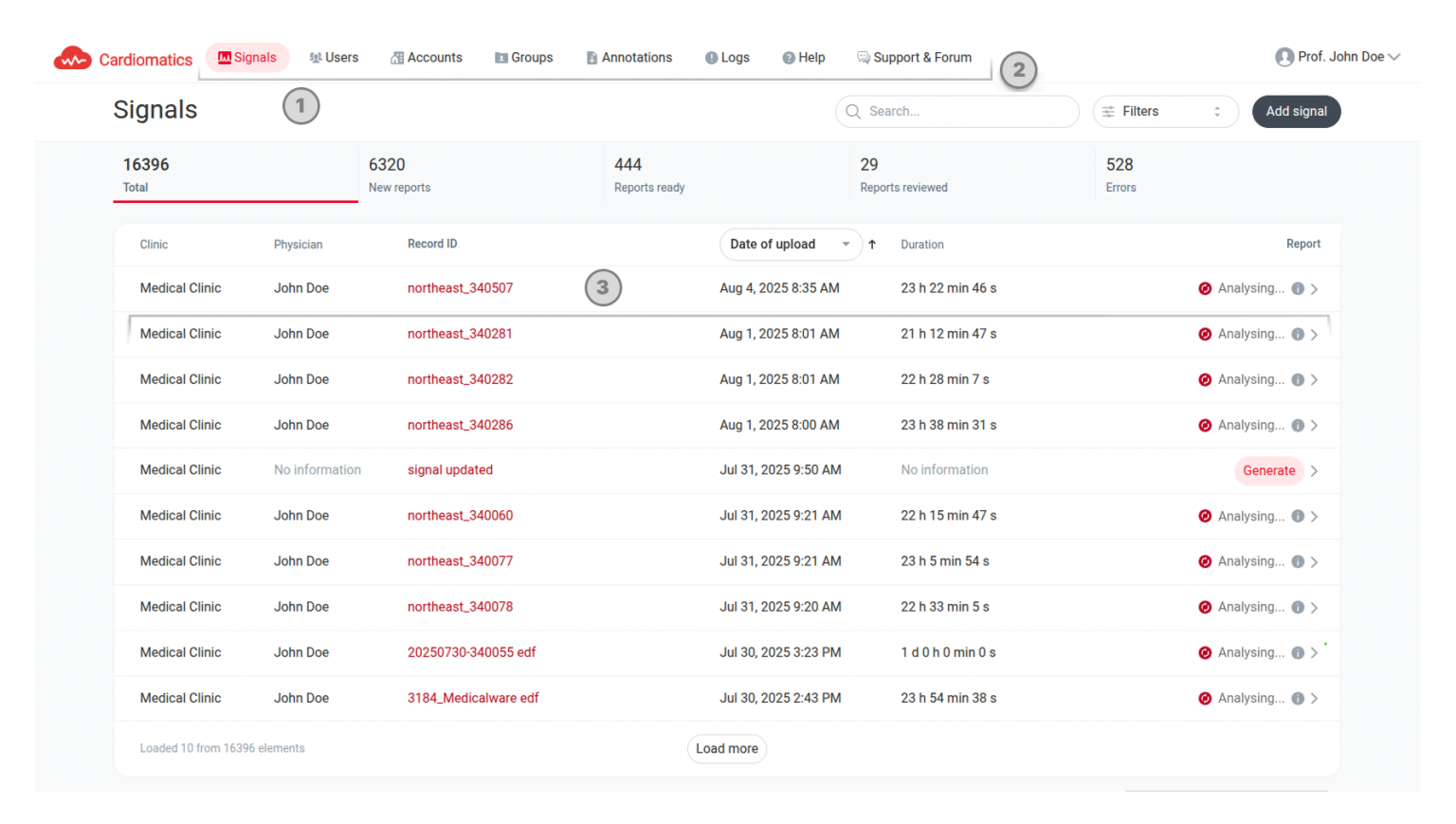Screen dimensions: 1456x824
Task: Click the info icon on the northeast_340507 row
Action: (1298, 289)
